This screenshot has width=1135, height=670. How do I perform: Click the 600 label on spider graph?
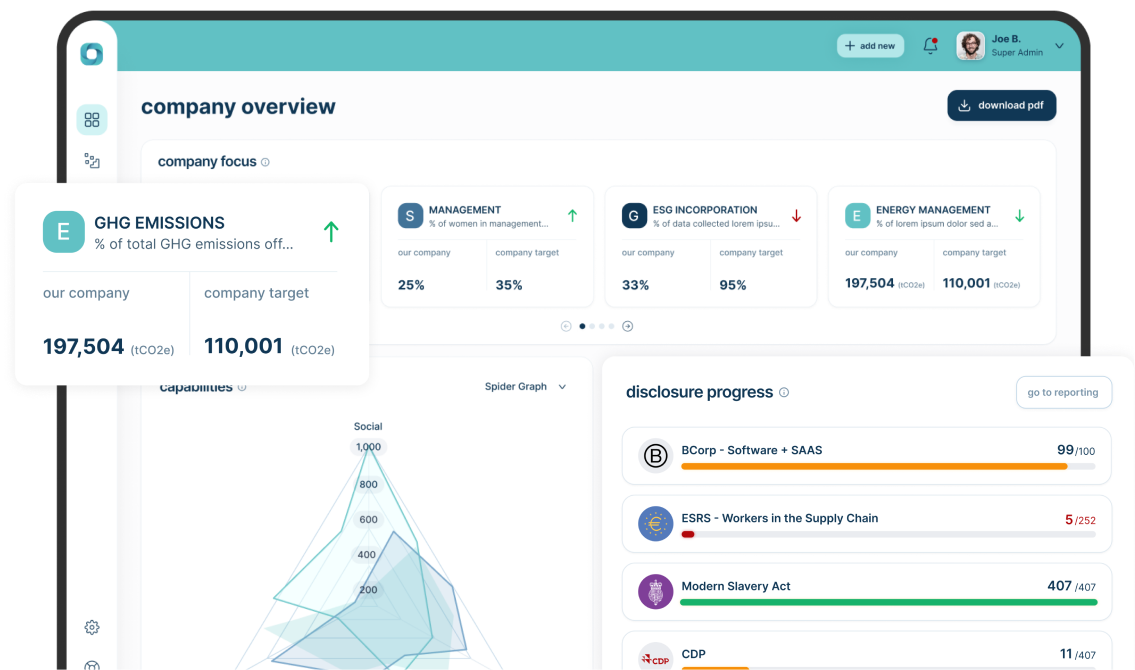[x=368, y=520]
